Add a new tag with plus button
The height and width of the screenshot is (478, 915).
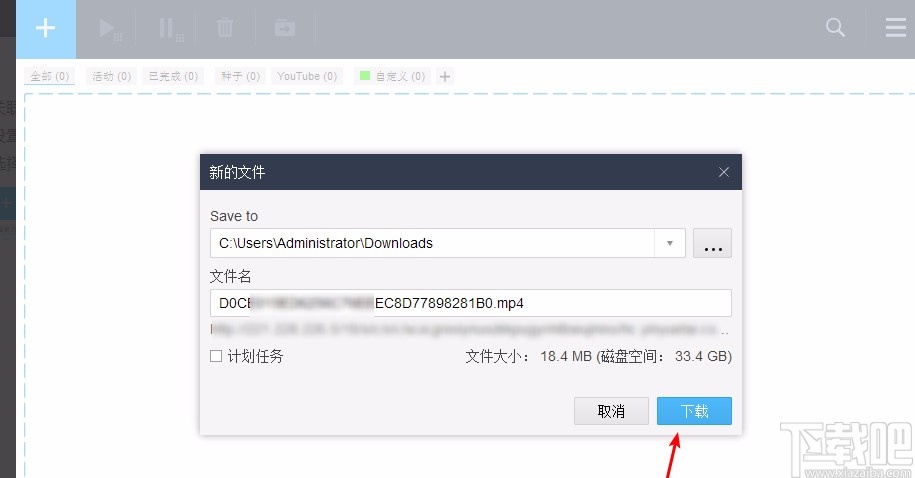(x=445, y=76)
